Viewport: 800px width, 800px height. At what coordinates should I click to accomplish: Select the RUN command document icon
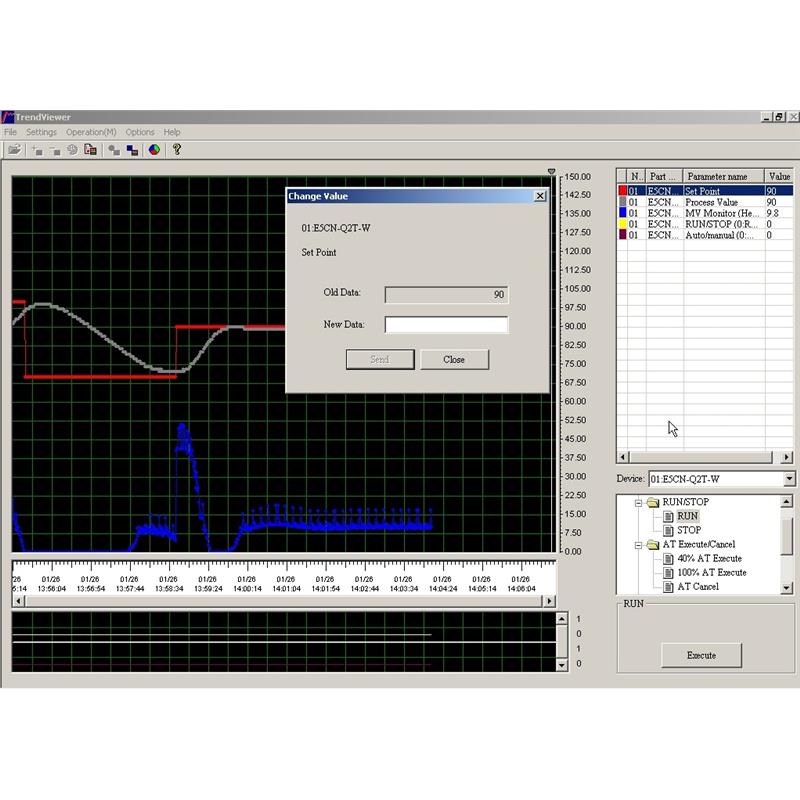pyautogui.click(x=669, y=516)
